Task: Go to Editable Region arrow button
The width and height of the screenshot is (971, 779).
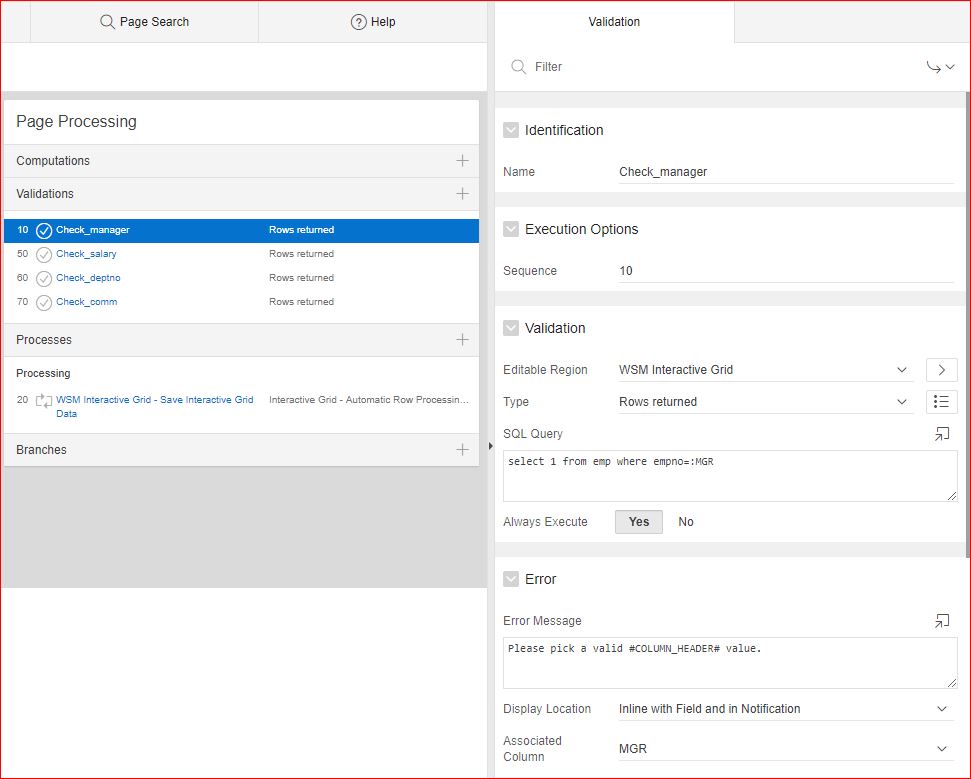Action: point(941,370)
